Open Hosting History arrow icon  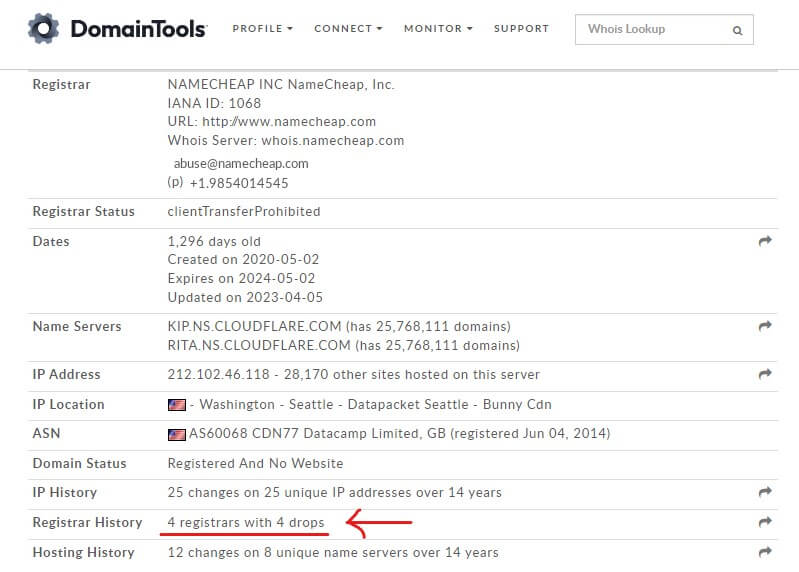tap(765, 552)
